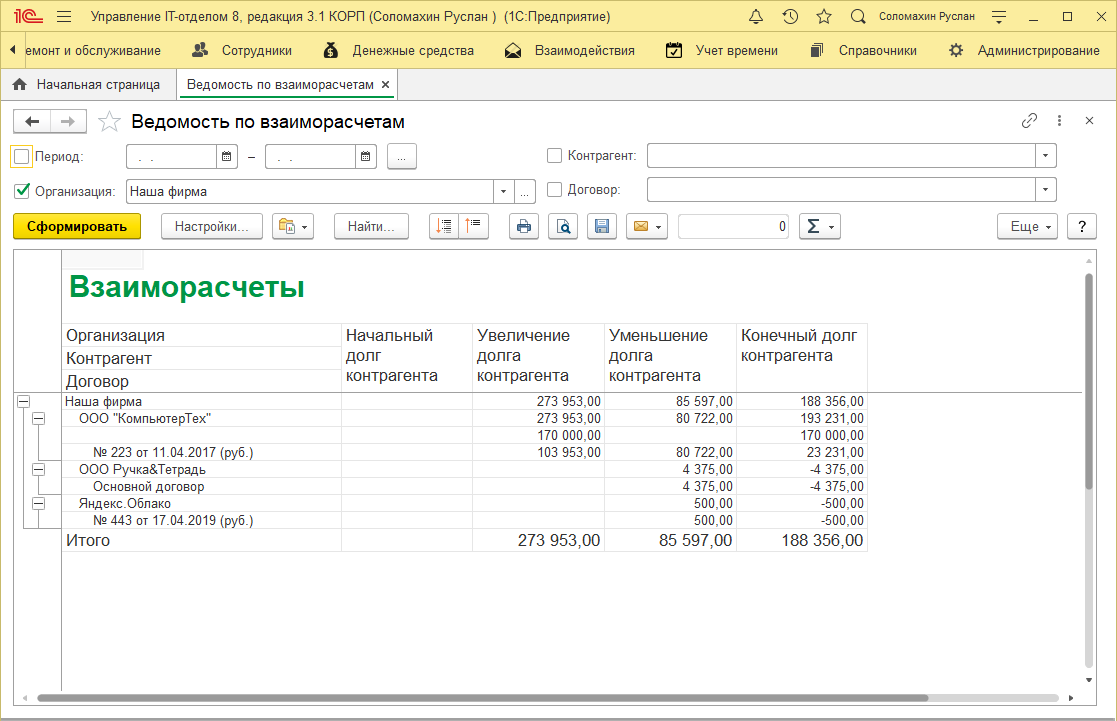The width and height of the screenshot is (1117, 721).
Task: Click the Договор input field
Action: tap(840, 190)
